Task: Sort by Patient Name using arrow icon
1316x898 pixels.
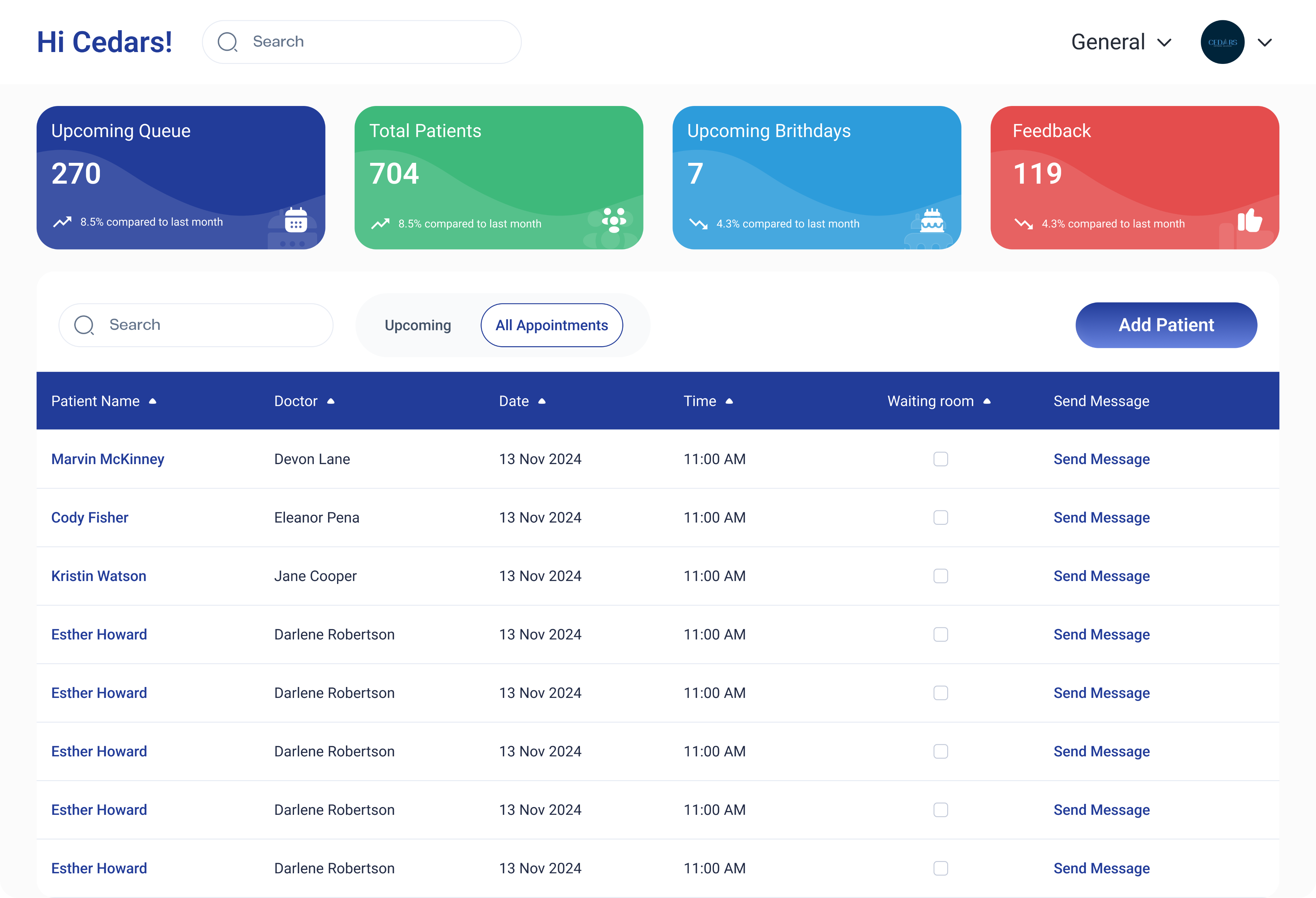Action: 152,401
